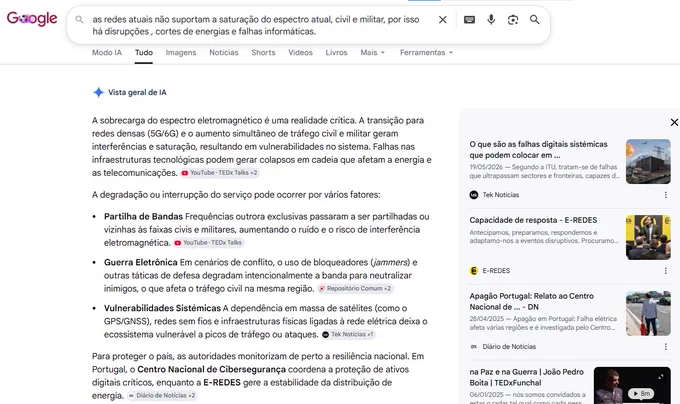Open 'Capacidade de resposta - E-REDES' link
680x404 pixels.
[533, 220]
